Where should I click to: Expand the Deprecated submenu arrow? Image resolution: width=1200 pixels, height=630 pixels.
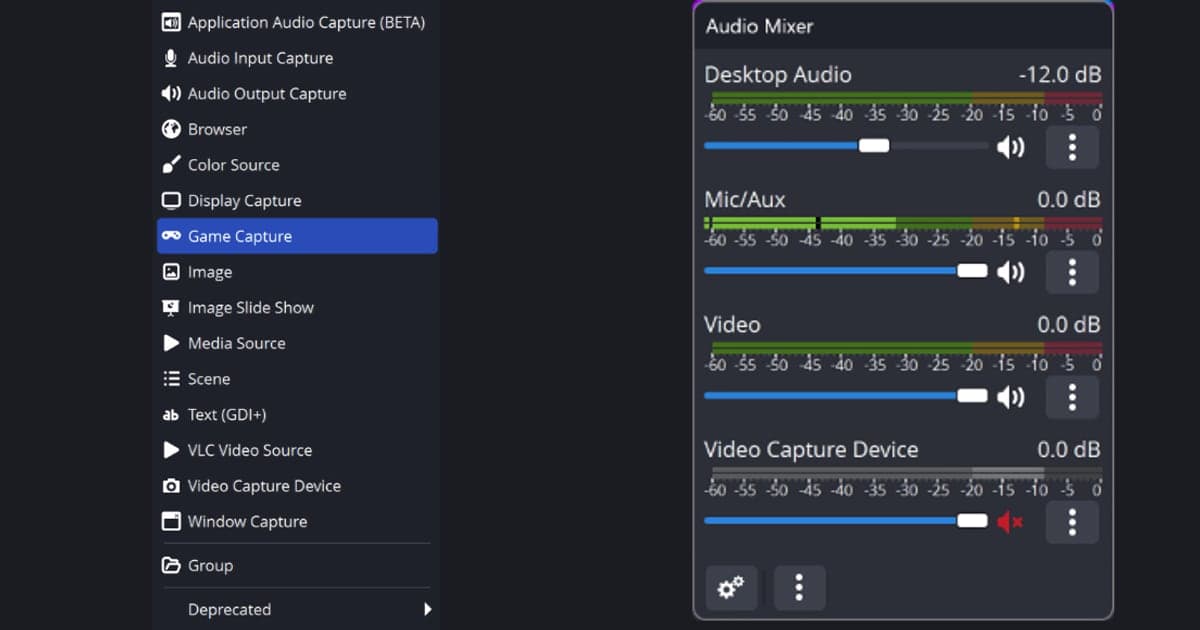coord(428,609)
